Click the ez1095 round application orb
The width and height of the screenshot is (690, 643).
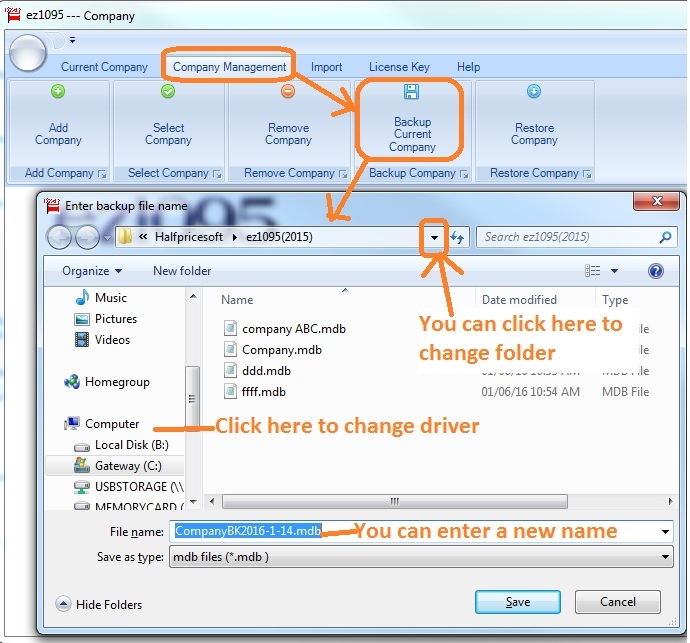[27, 53]
